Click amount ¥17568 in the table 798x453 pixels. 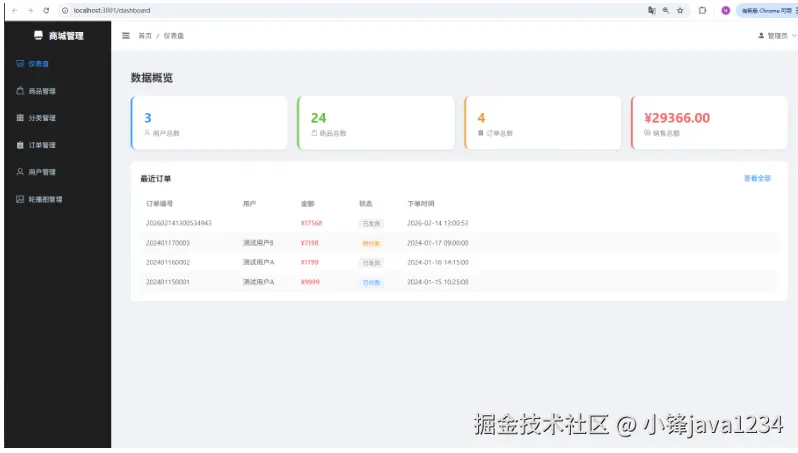311,223
